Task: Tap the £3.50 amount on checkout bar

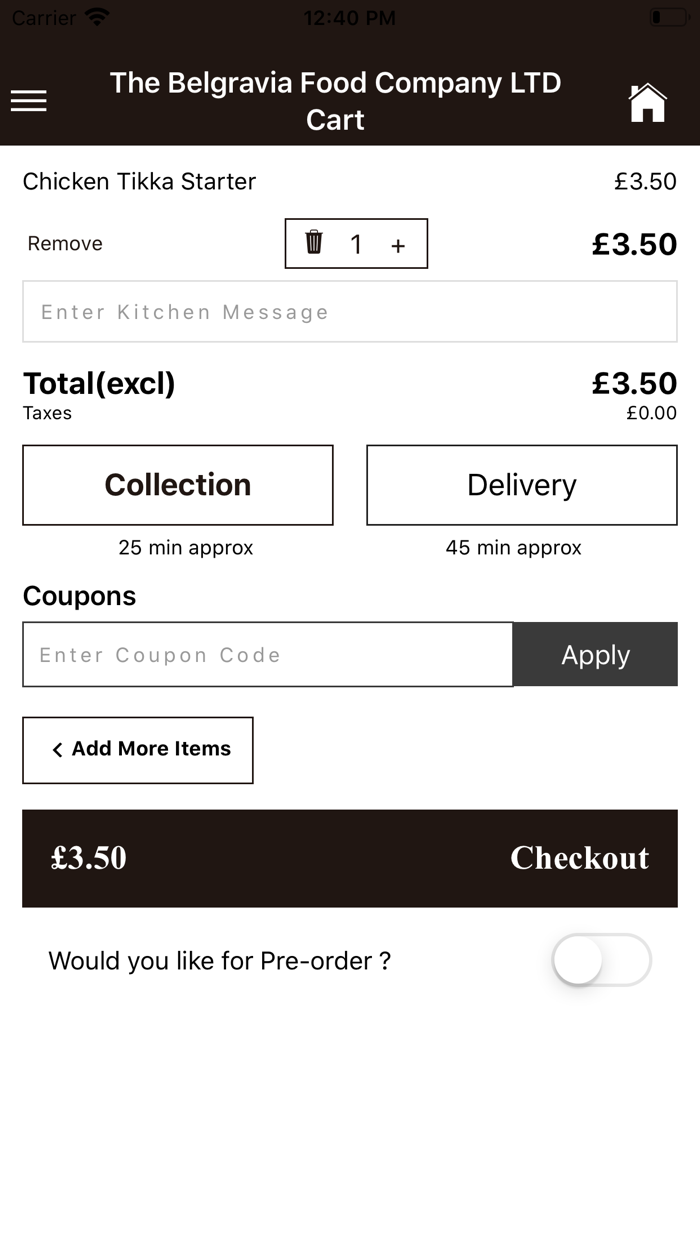Action: (x=89, y=858)
